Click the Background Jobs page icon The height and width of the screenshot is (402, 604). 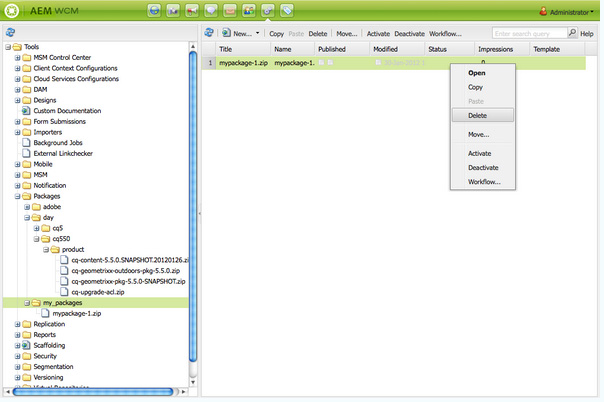26,143
